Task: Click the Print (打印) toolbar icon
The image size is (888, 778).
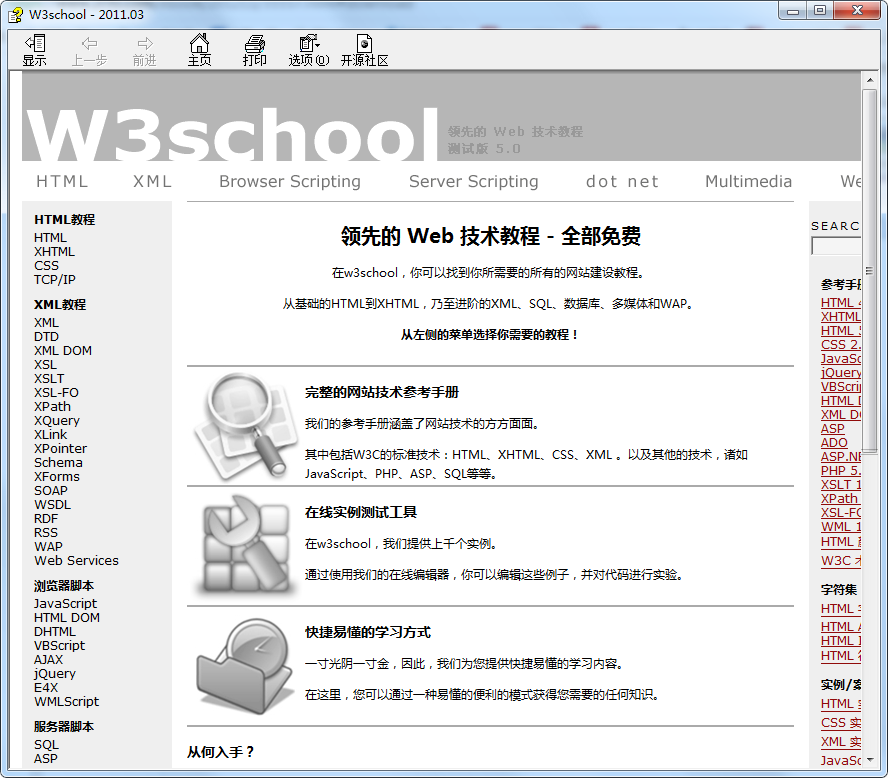Action: pyautogui.click(x=255, y=50)
